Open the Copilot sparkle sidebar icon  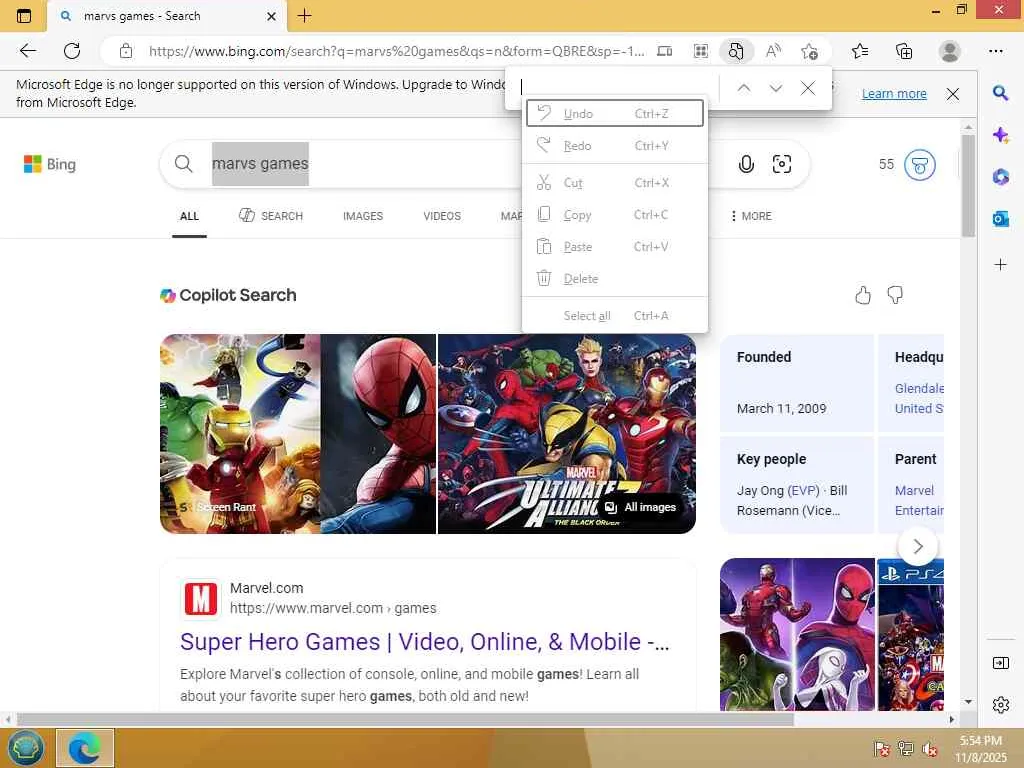[1000, 135]
